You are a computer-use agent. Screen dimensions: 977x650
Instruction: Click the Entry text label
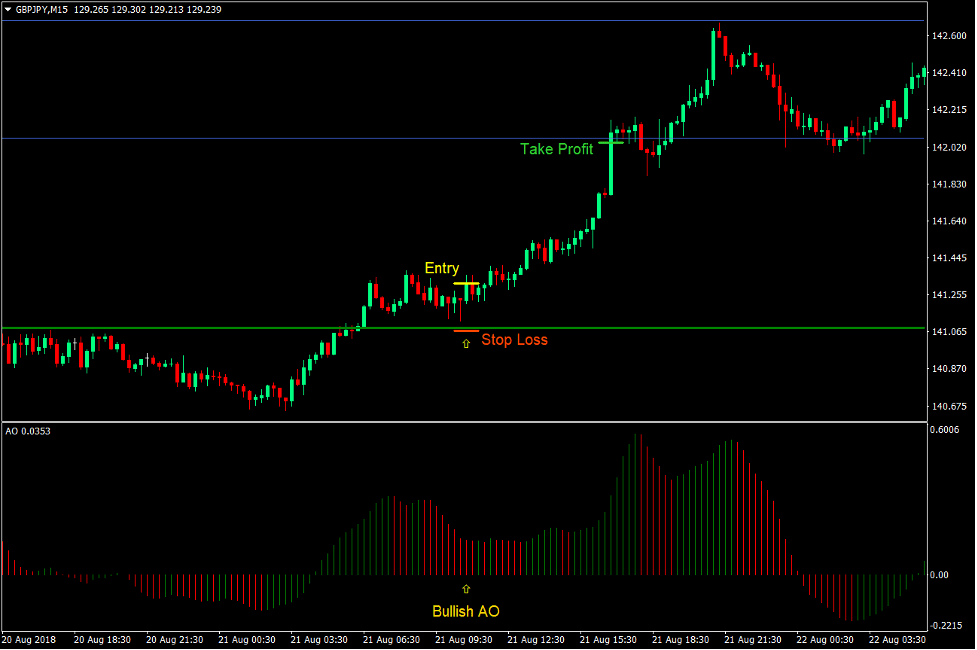(442, 268)
